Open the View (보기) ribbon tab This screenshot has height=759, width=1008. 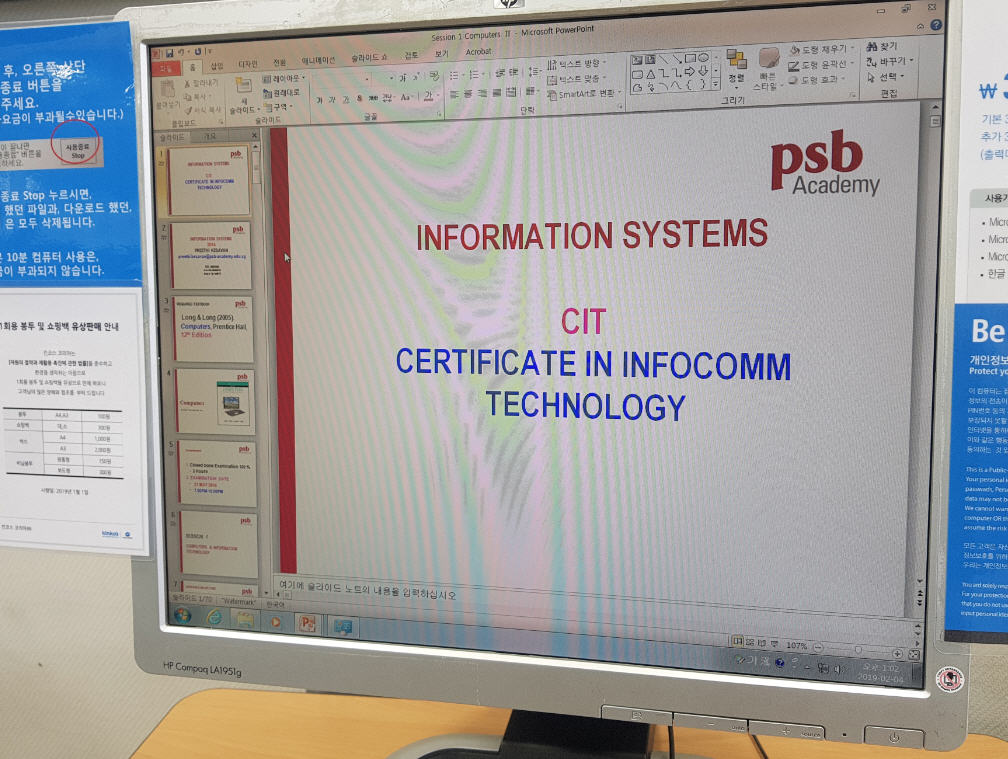coord(441,53)
